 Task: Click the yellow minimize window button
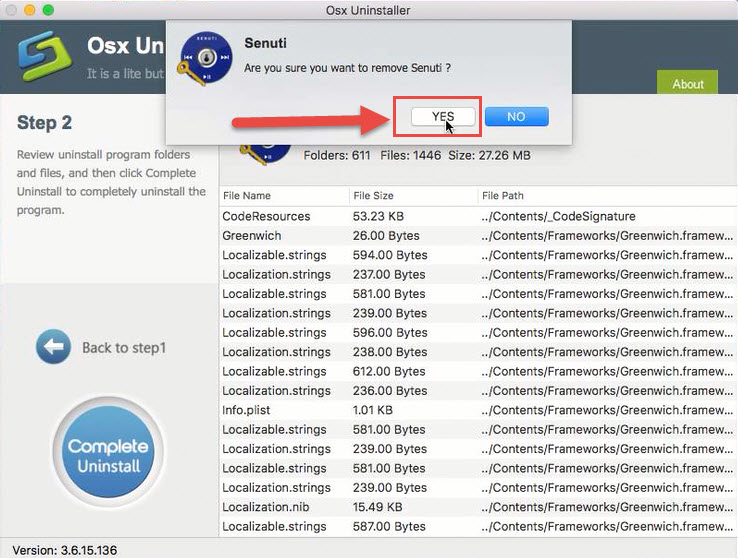pos(30,11)
